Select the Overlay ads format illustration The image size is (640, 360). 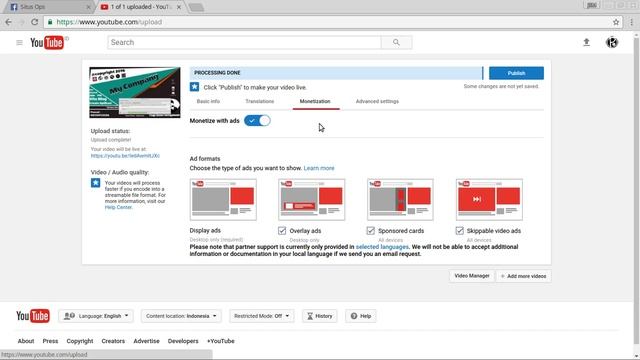tap(312, 200)
